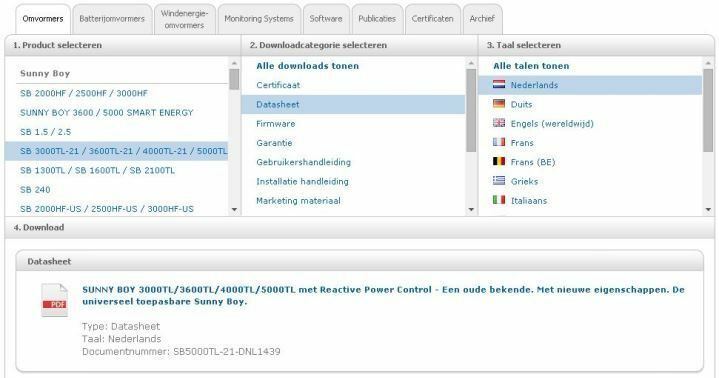The image size is (719, 378).
Task: Choose the Garantie category
Action: (x=274, y=143)
